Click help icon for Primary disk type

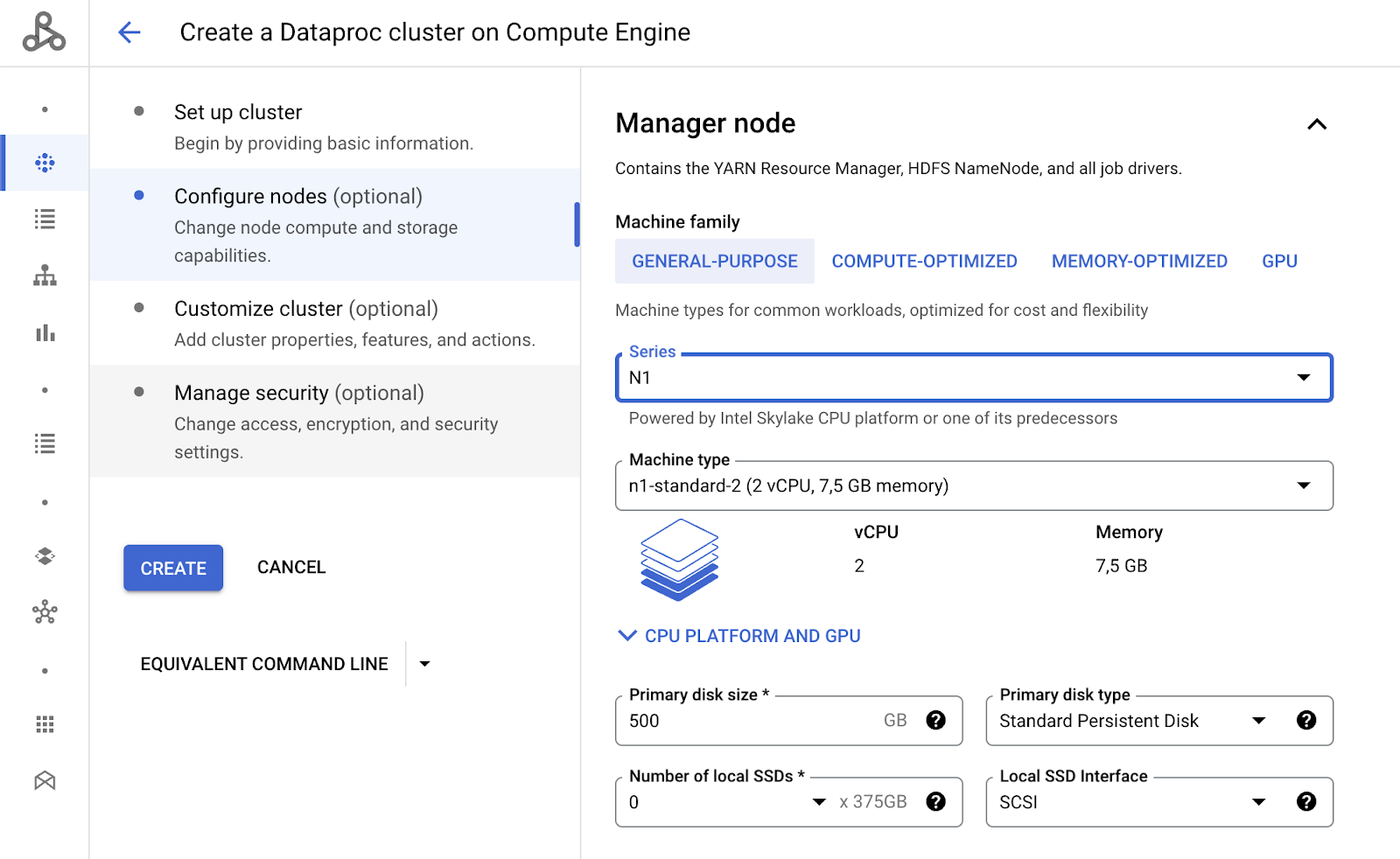point(1305,720)
